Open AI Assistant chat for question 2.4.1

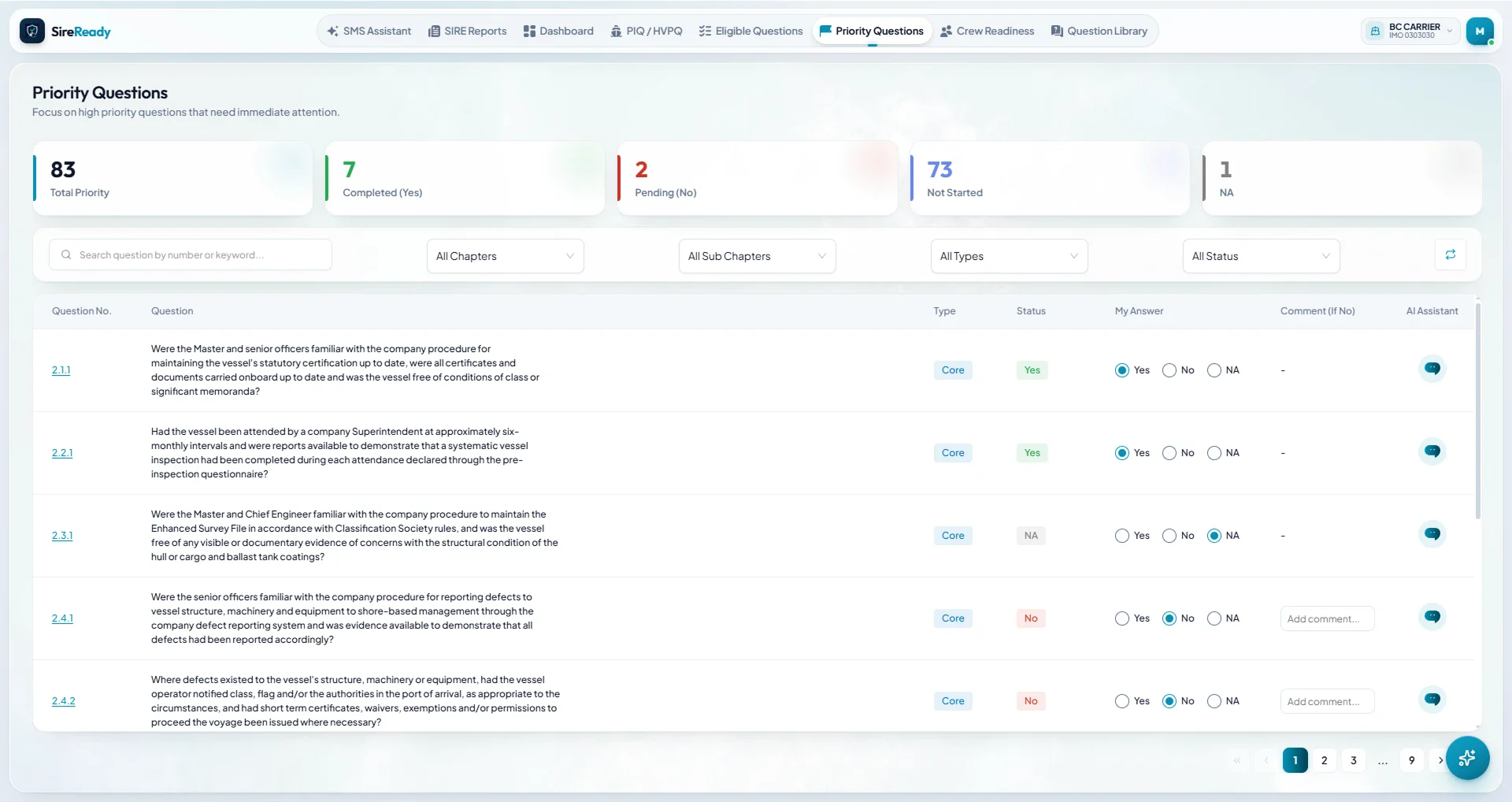(x=1432, y=617)
